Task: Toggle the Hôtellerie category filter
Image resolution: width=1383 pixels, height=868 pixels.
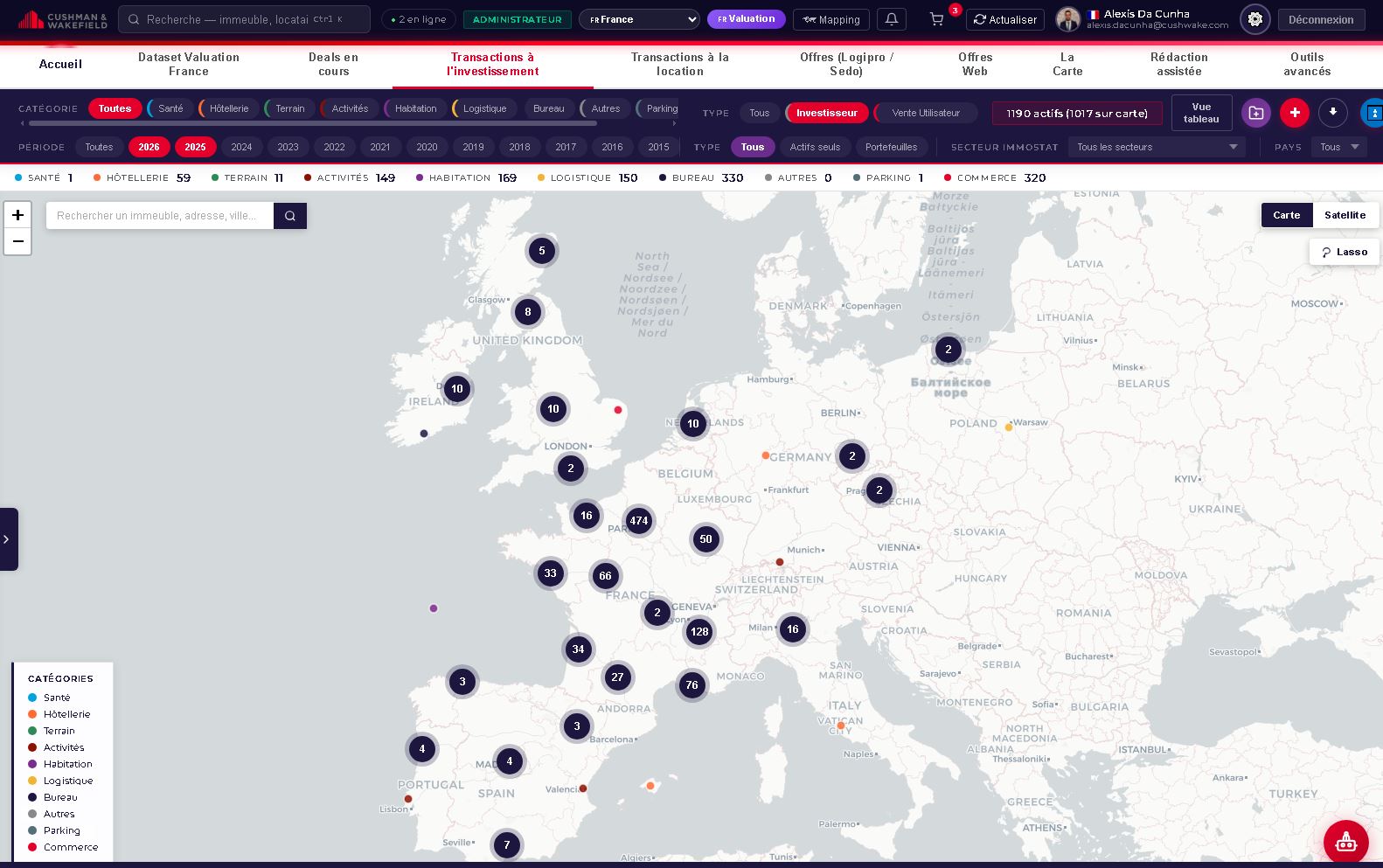Action: tap(228, 108)
